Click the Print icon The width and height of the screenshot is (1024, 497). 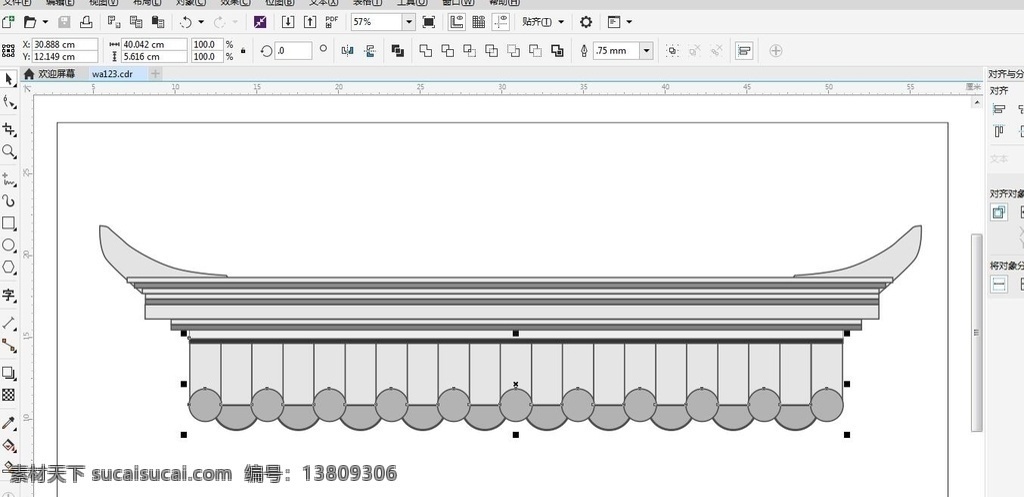[x=86, y=22]
